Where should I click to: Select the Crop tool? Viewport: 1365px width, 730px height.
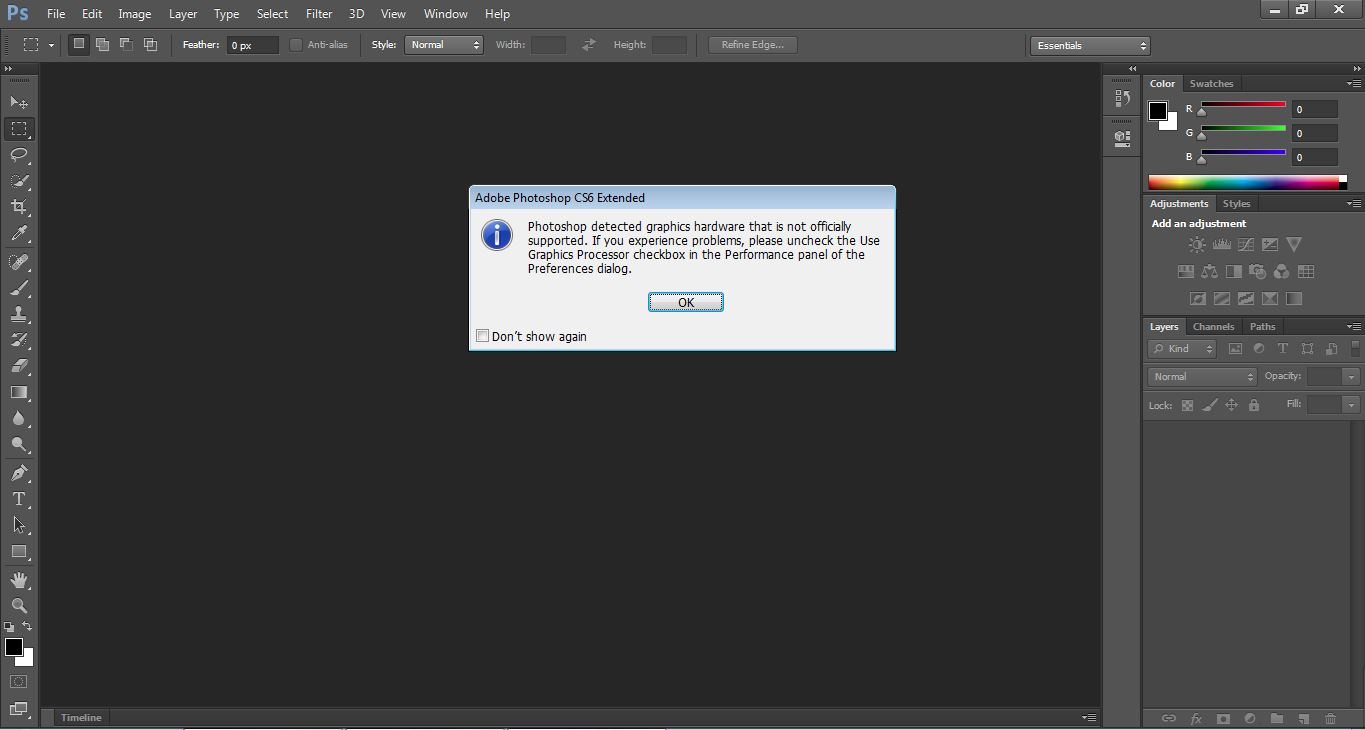(19, 207)
